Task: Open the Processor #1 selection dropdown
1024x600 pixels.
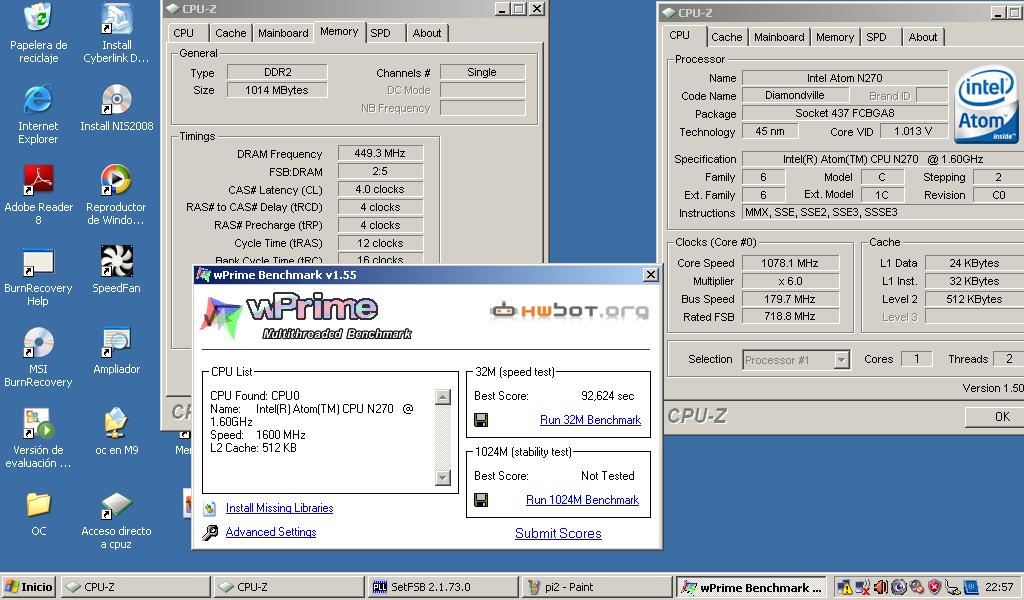Action: click(x=842, y=360)
